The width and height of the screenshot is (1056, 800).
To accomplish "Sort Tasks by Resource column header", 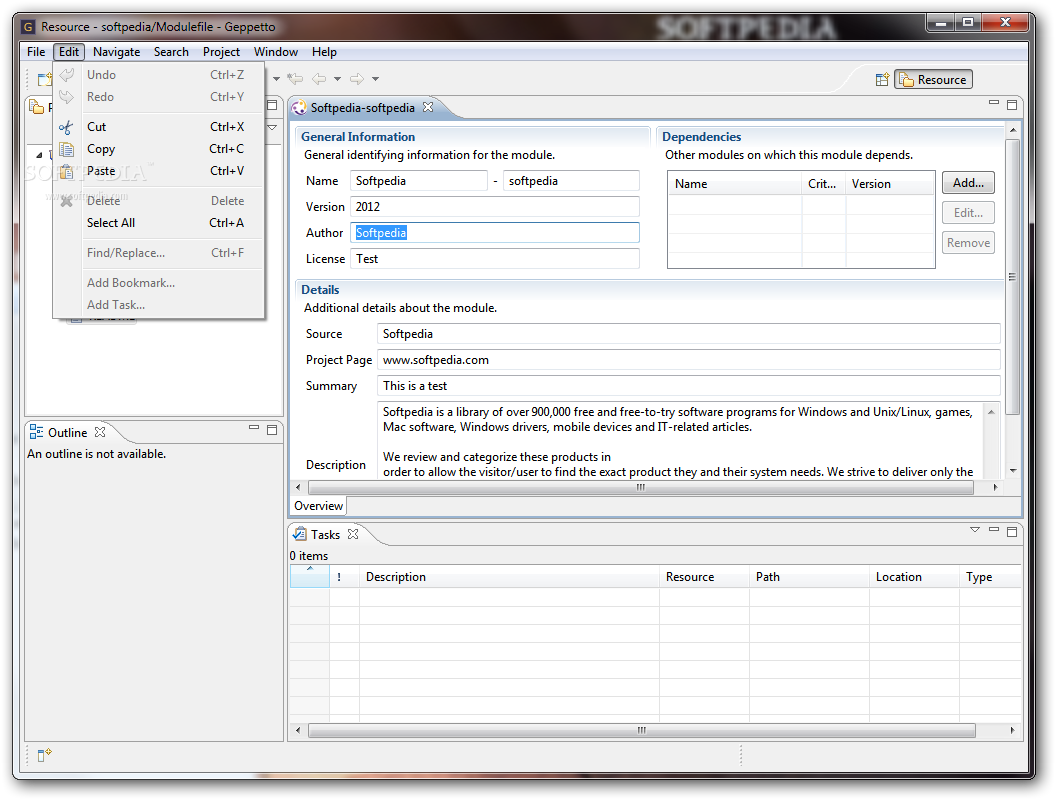I will [704, 577].
